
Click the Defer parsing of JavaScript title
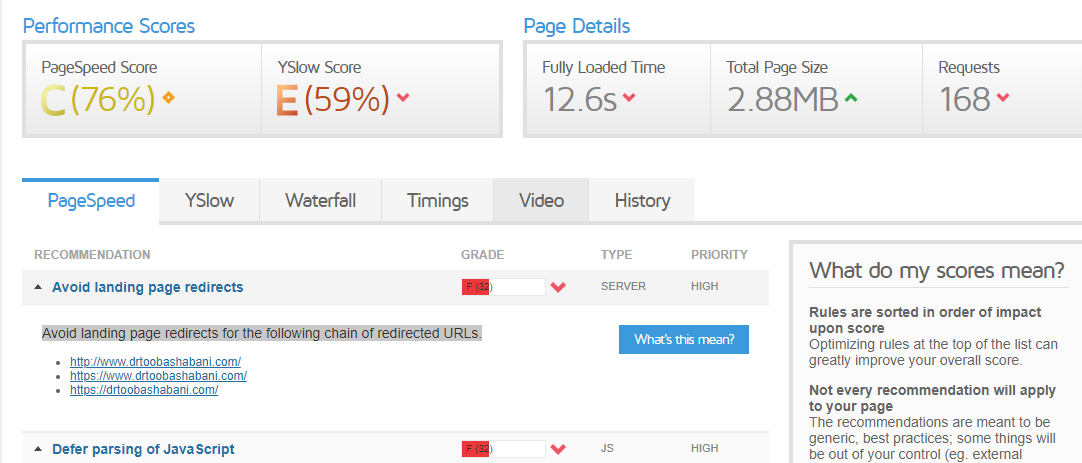pyautogui.click(x=143, y=449)
